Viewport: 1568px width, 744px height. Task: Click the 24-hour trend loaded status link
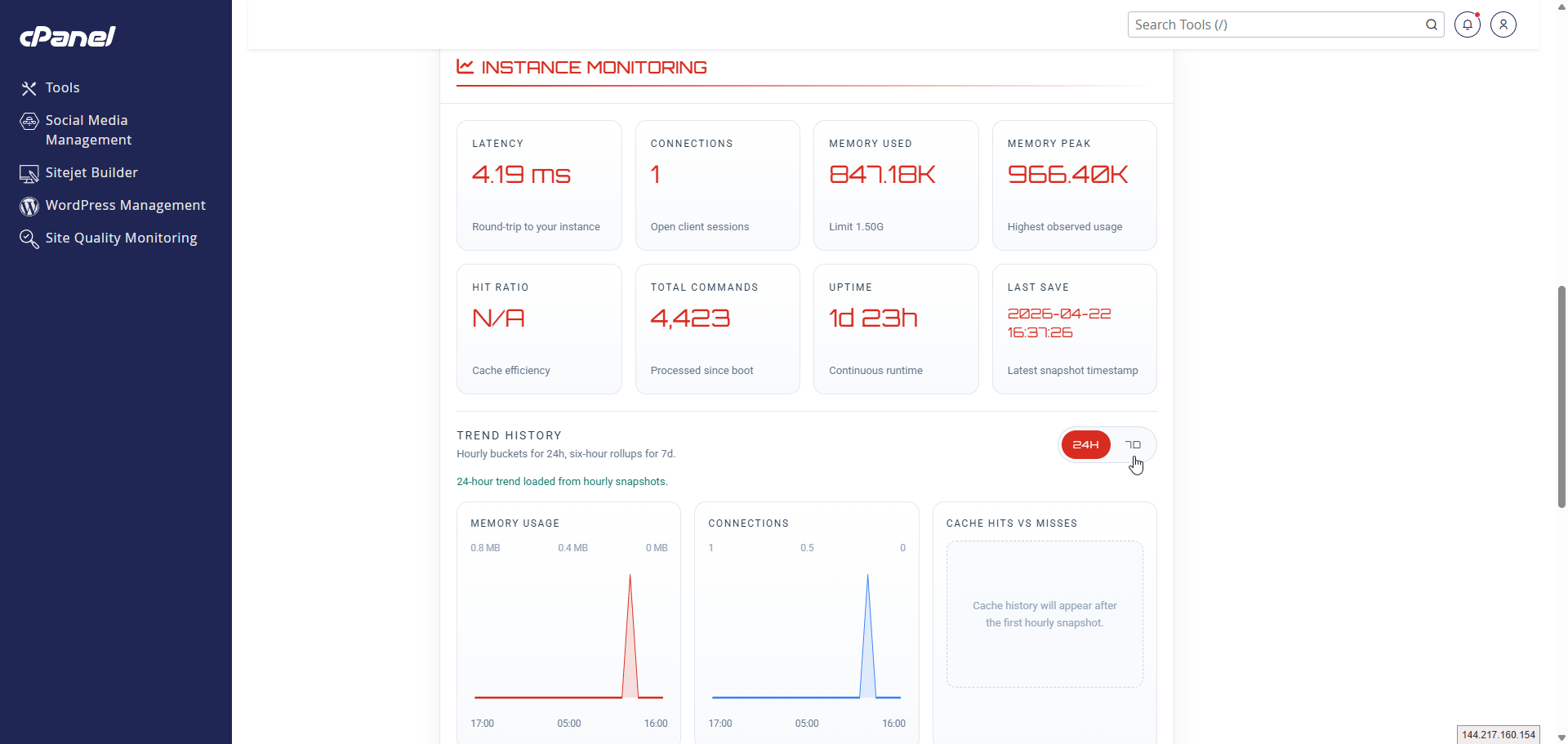pos(562,481)
